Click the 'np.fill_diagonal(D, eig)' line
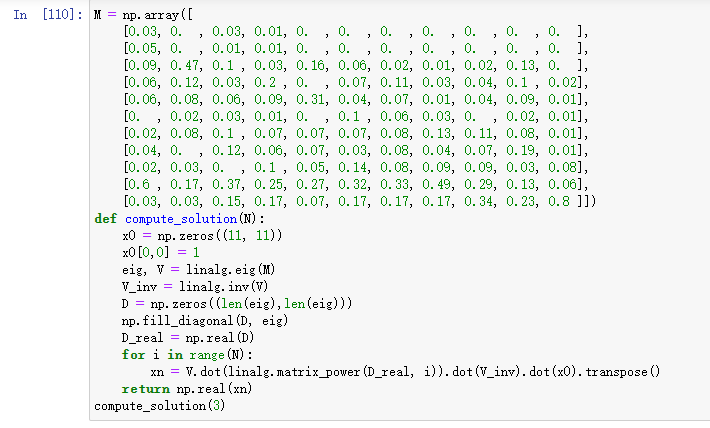 point(205,321)
